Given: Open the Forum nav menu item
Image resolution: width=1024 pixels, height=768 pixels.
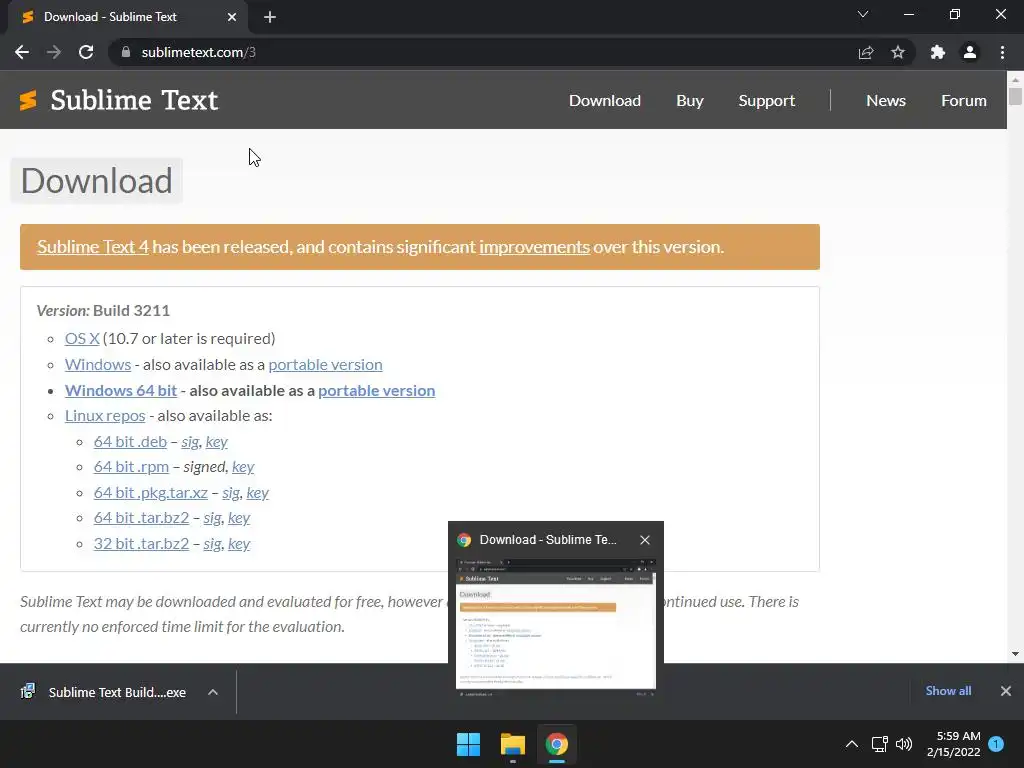Looking at the screenshot, I should coord(963,101).
